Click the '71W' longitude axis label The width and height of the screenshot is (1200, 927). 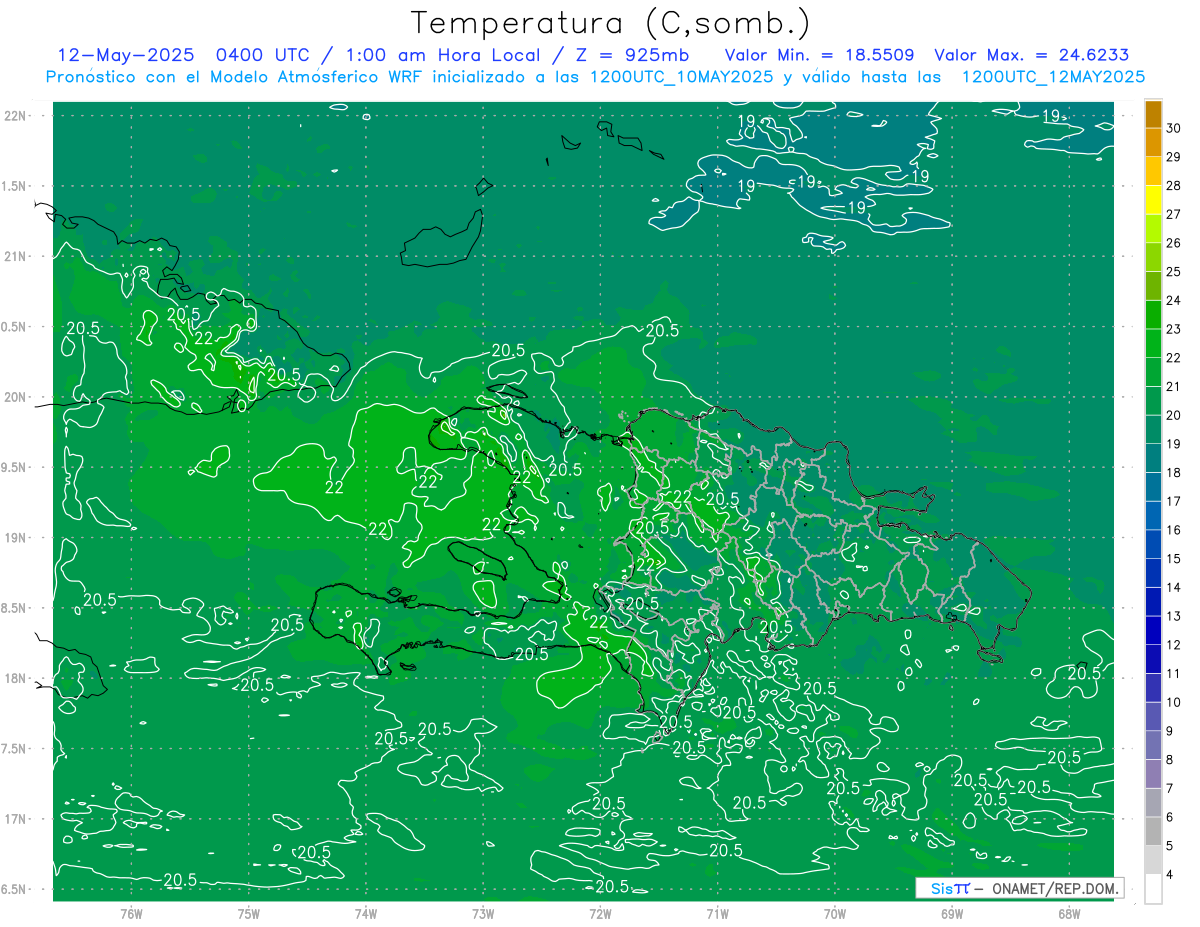pyautogui.click(x=717, y=914)
